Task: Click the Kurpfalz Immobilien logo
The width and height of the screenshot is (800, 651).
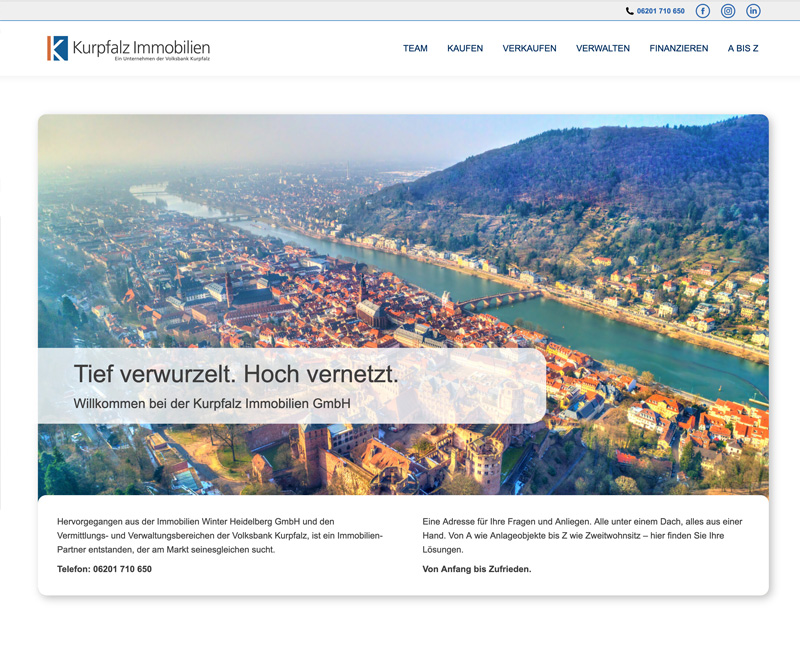Action: point(129,48)
